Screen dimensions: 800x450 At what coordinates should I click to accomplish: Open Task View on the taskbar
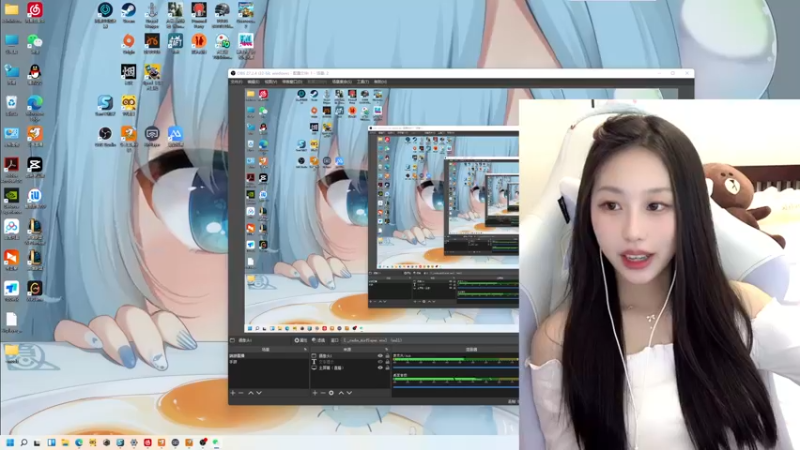(37, 442)
